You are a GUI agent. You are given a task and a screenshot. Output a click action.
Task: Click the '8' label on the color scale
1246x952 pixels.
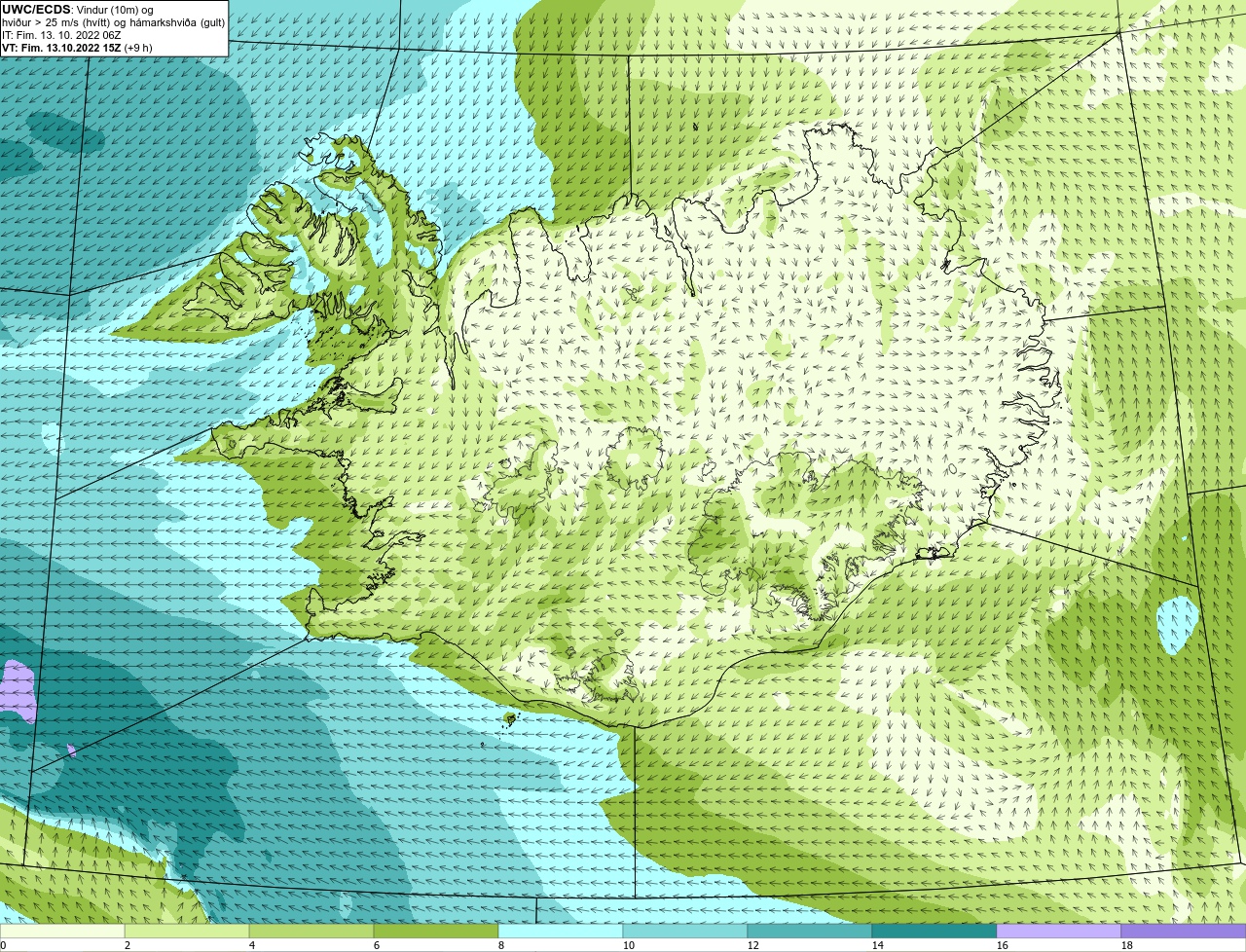pos(501,945)
